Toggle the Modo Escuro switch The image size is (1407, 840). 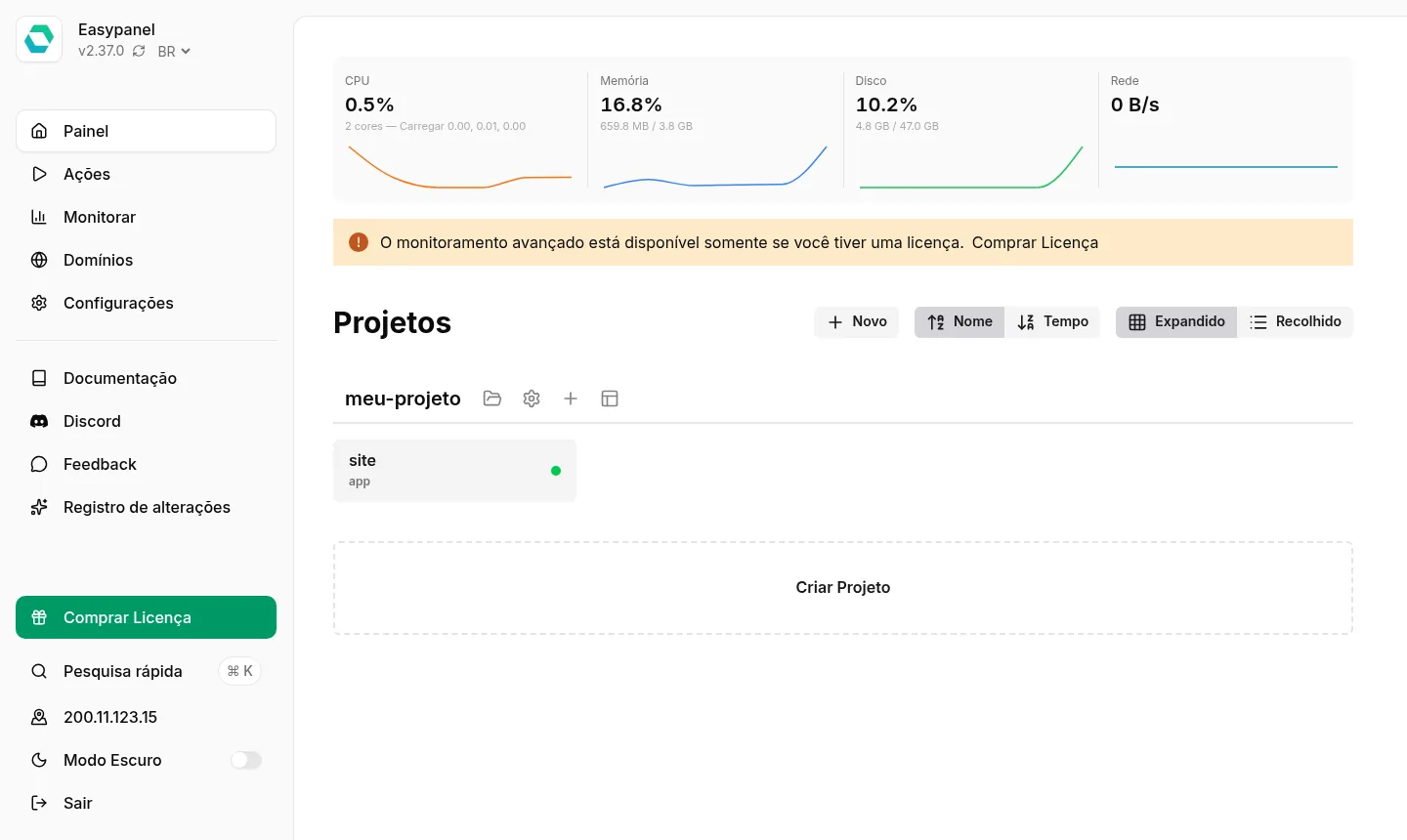click(x=246, y=760)
